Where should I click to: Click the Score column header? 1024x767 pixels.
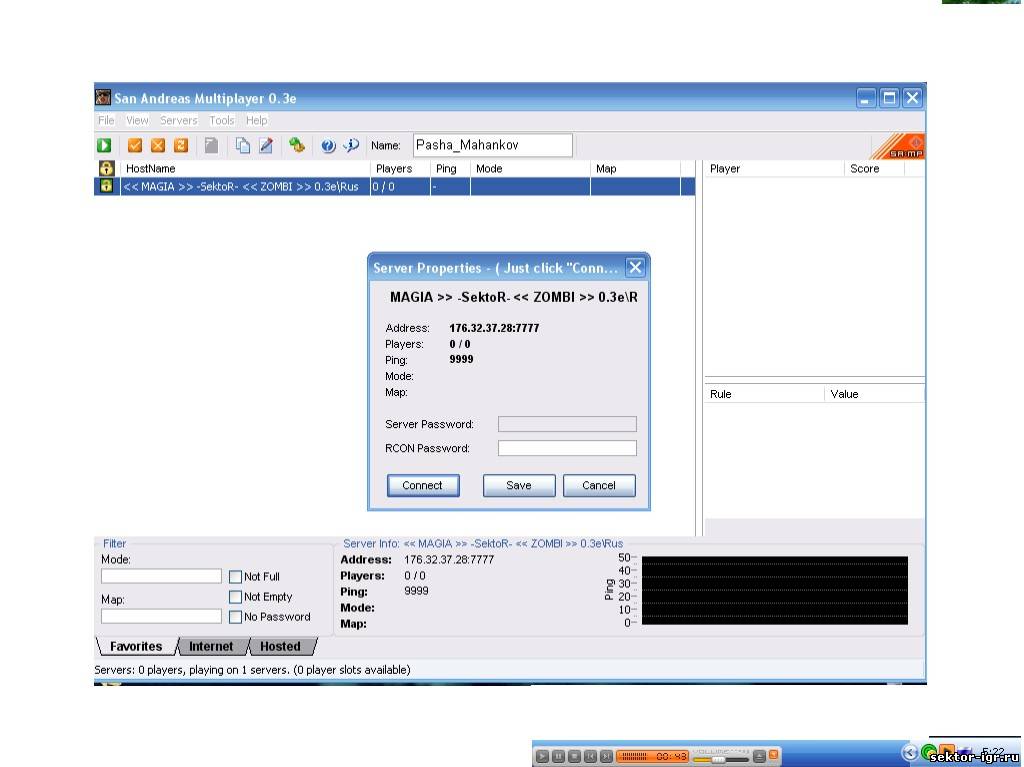coord(874,169)
